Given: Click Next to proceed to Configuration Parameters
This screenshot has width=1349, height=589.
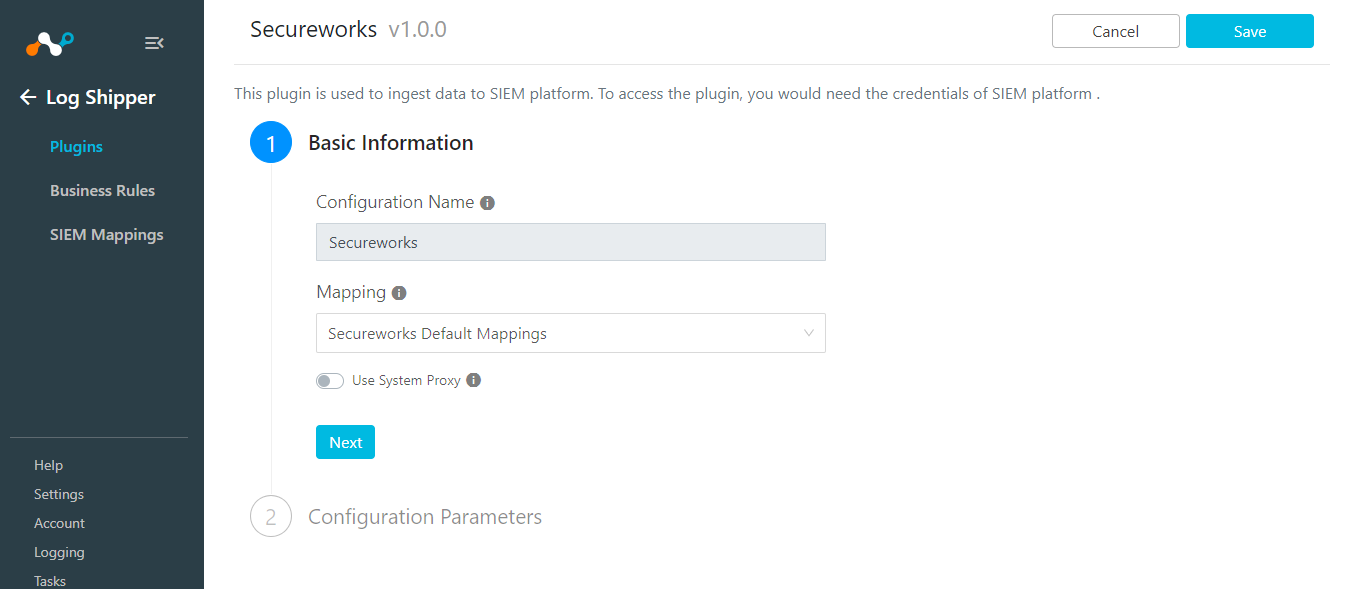Looking at the screenshot, I should (345, 441).
